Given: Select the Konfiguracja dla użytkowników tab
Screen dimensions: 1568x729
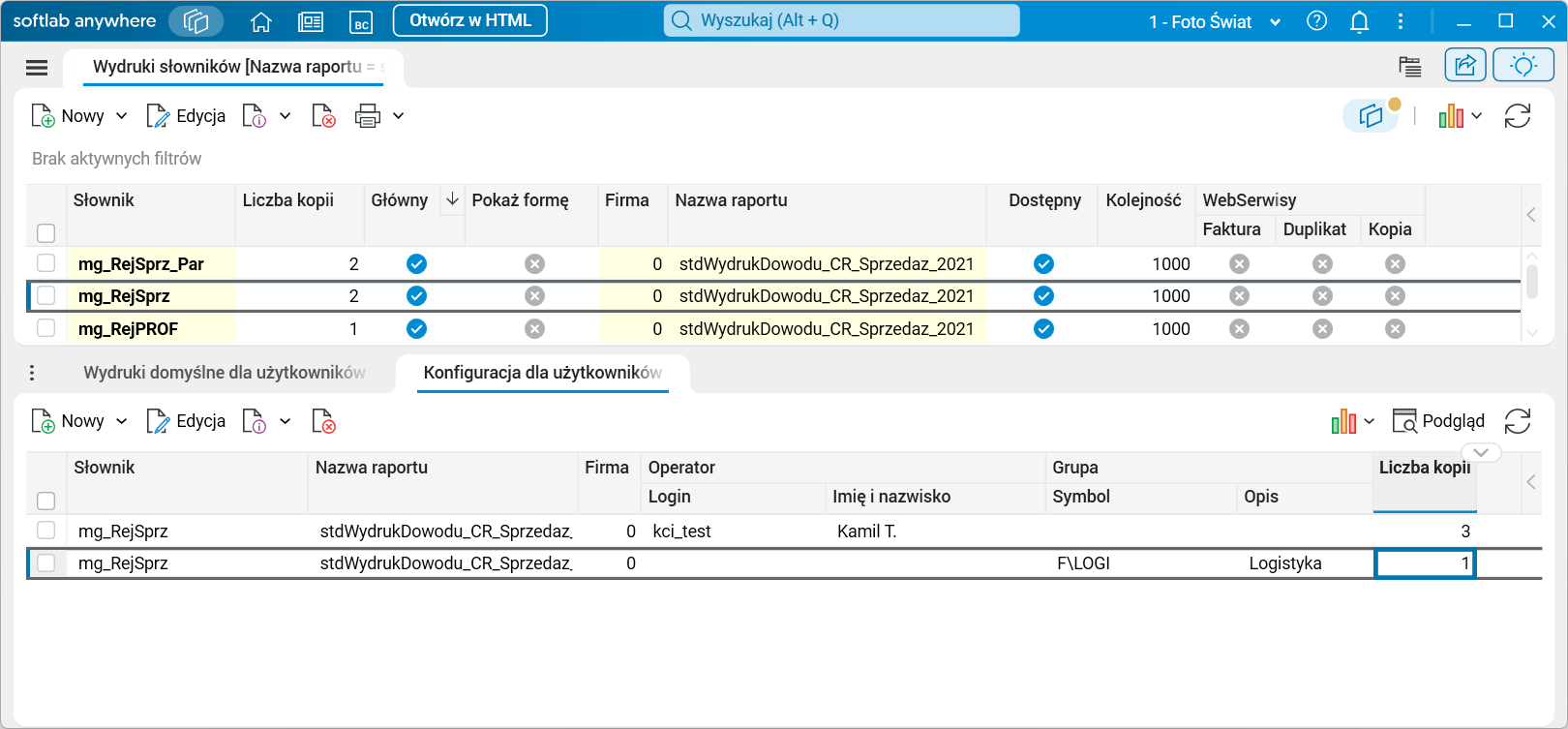Looking at the screenshot, I should click(542, 373).
